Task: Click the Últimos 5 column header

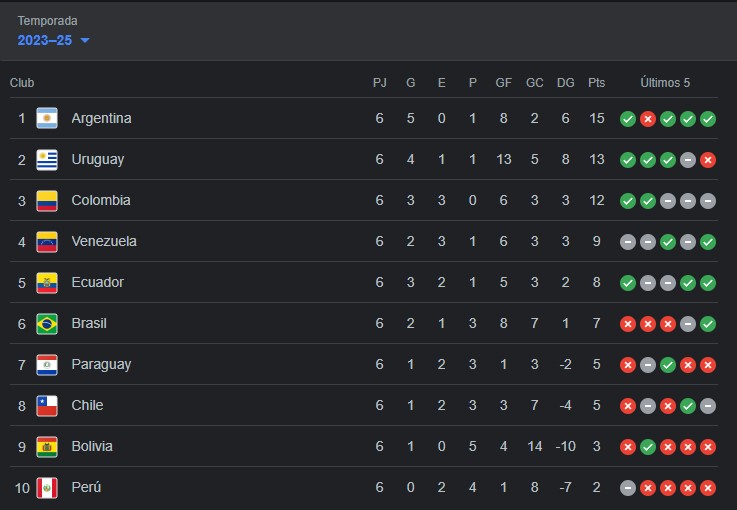Action: click(665, 83)
